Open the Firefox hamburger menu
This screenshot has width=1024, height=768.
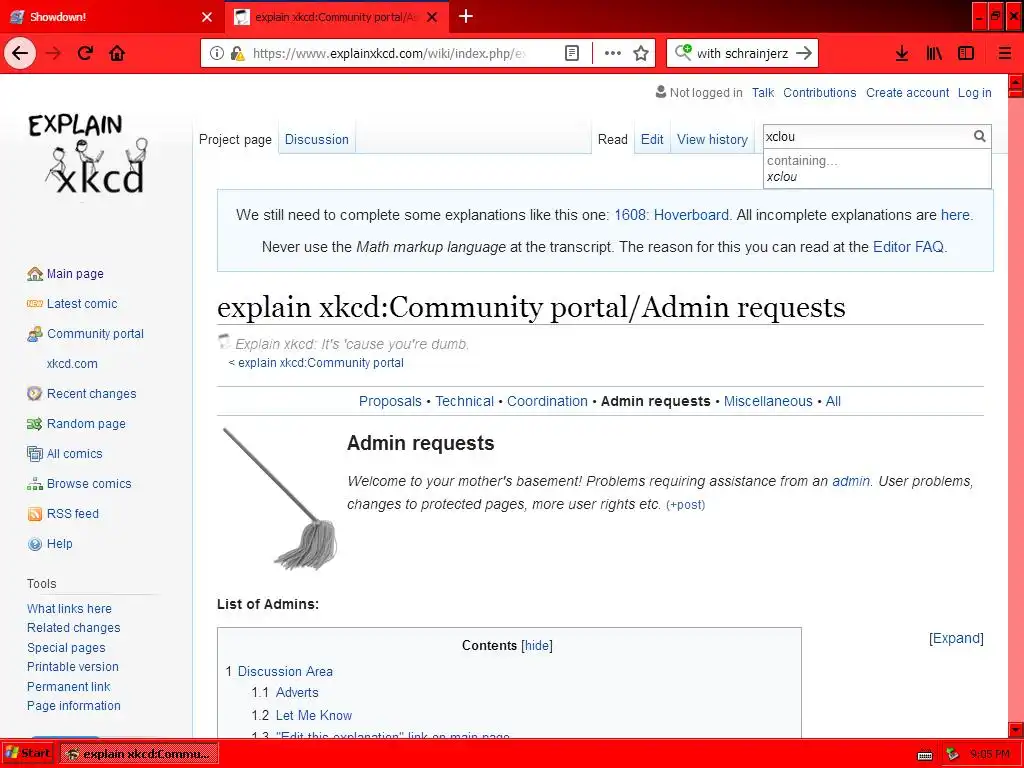(1005, 54)
